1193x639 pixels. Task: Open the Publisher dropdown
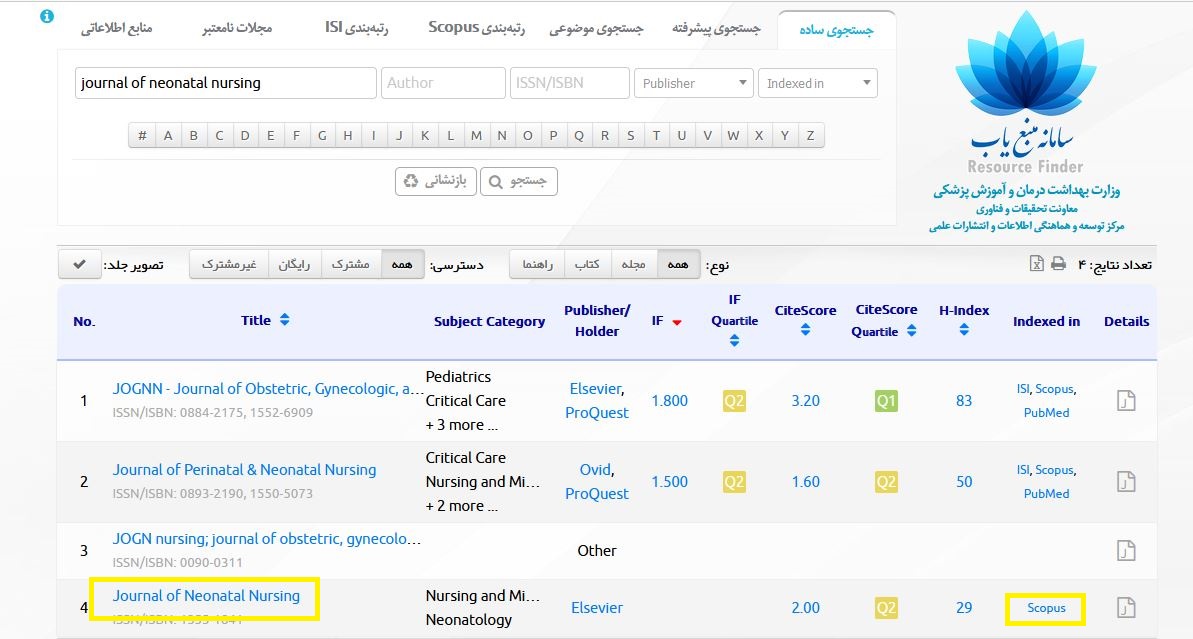click(693, 83)
